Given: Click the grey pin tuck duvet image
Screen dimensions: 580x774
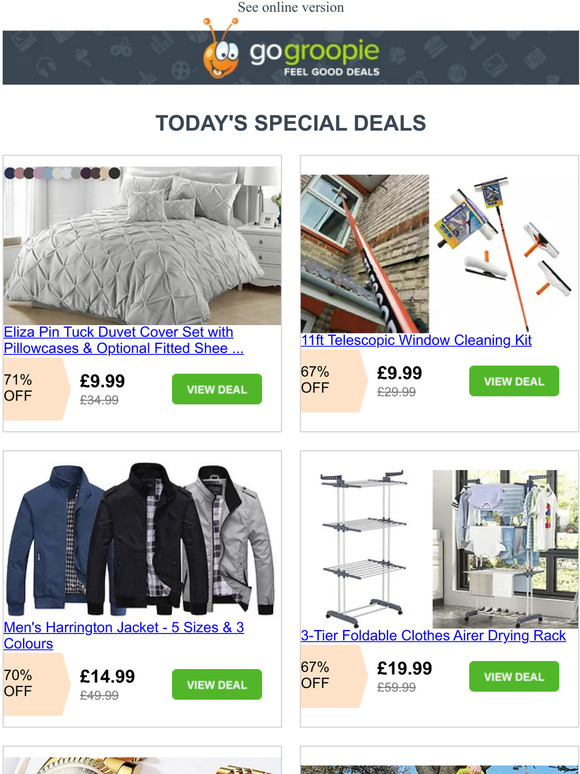Looking at the screenshot, I should [142, 245].
